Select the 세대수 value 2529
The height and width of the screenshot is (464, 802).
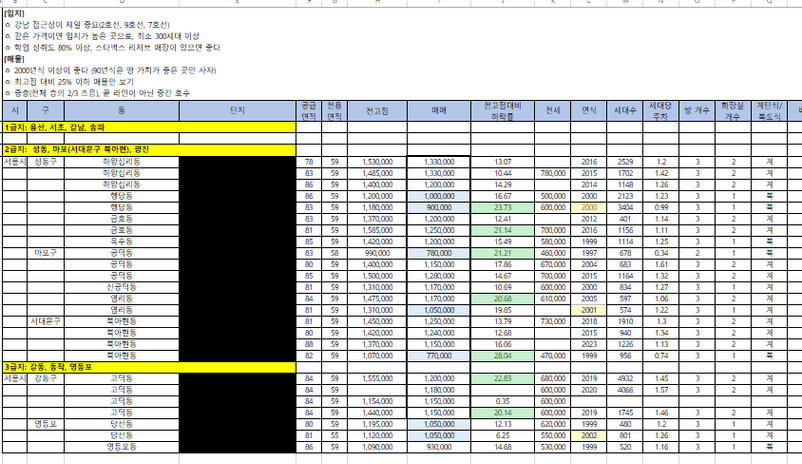click(x=625, y=162)
